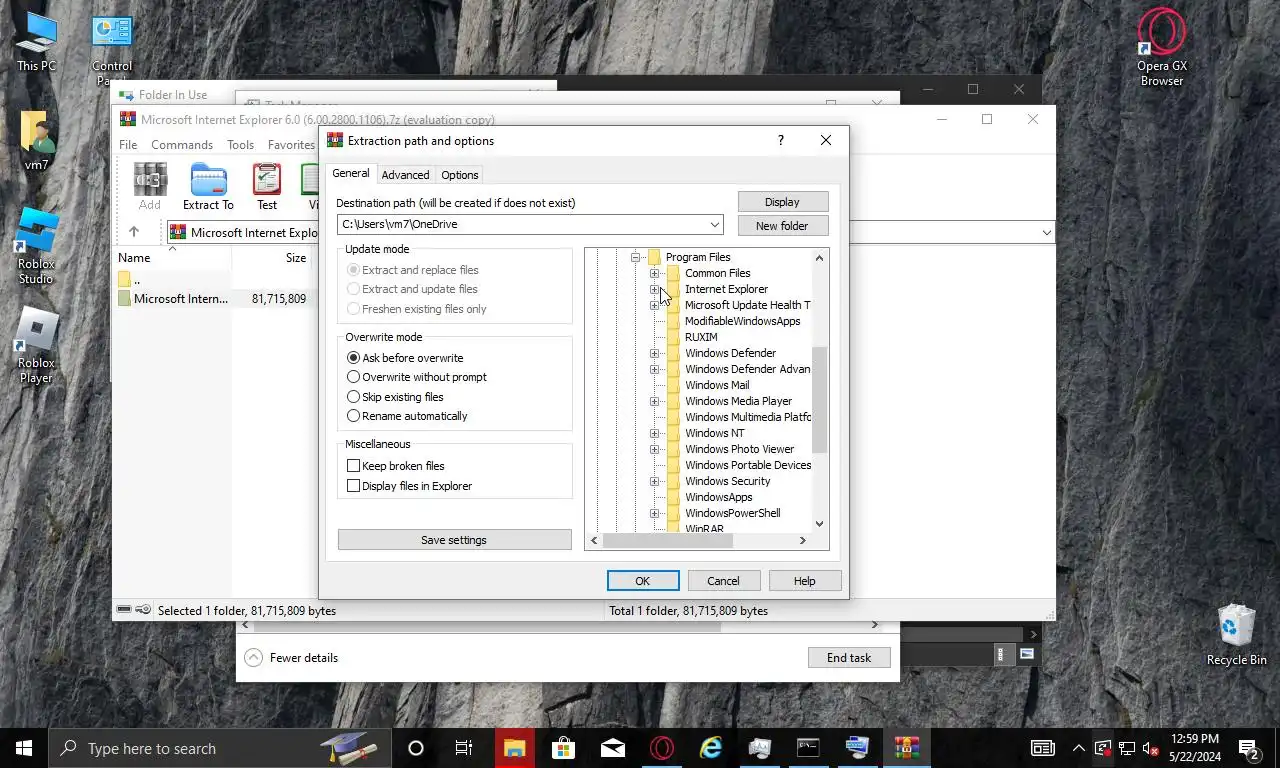
Task: Expand the Windows Security tree node
Action: [x=654, y=481]
